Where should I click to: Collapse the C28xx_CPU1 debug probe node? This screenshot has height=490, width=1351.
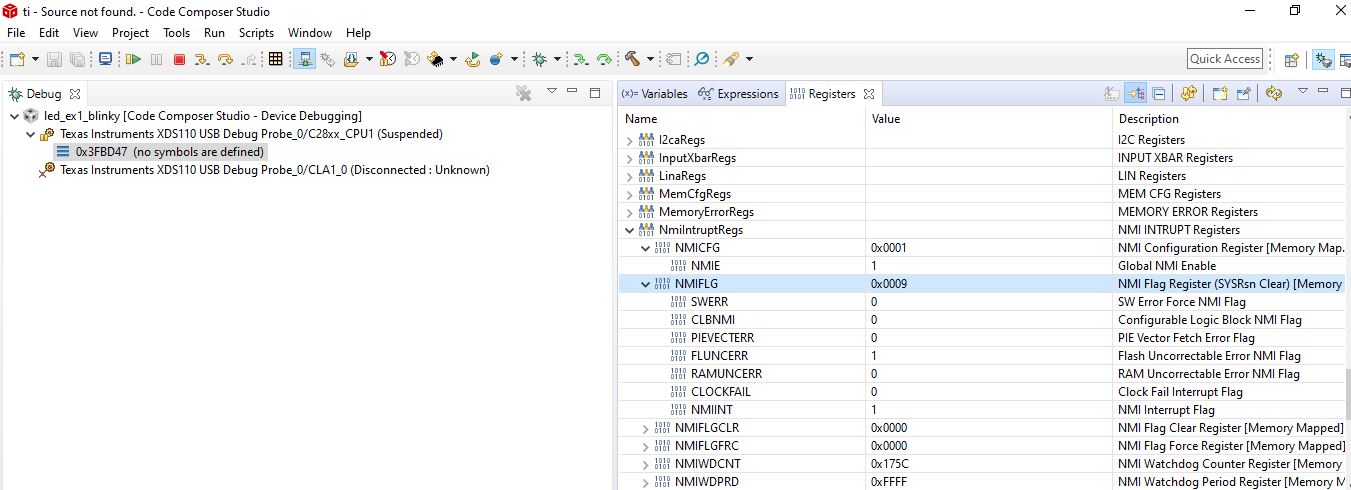click(x=30, y=134)
